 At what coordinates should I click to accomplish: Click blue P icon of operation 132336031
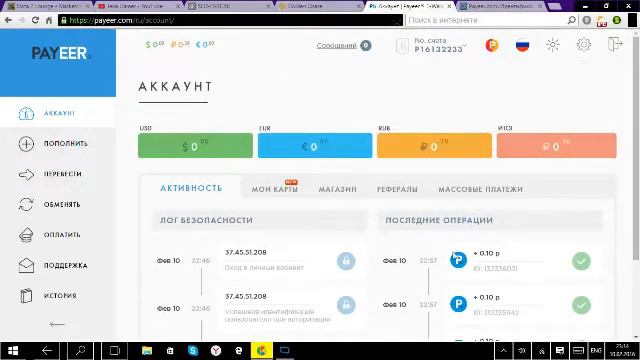(x=458, y=260)
